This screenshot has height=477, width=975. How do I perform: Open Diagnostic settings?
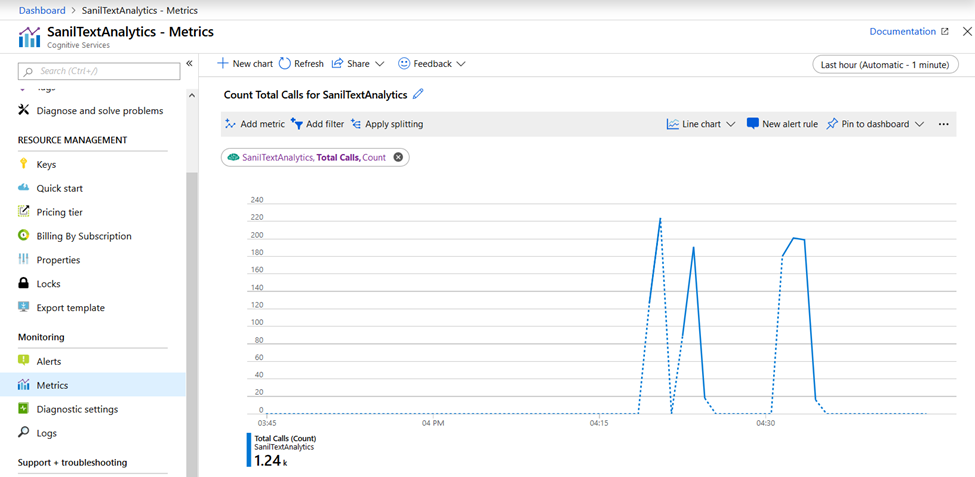point(77,409)
